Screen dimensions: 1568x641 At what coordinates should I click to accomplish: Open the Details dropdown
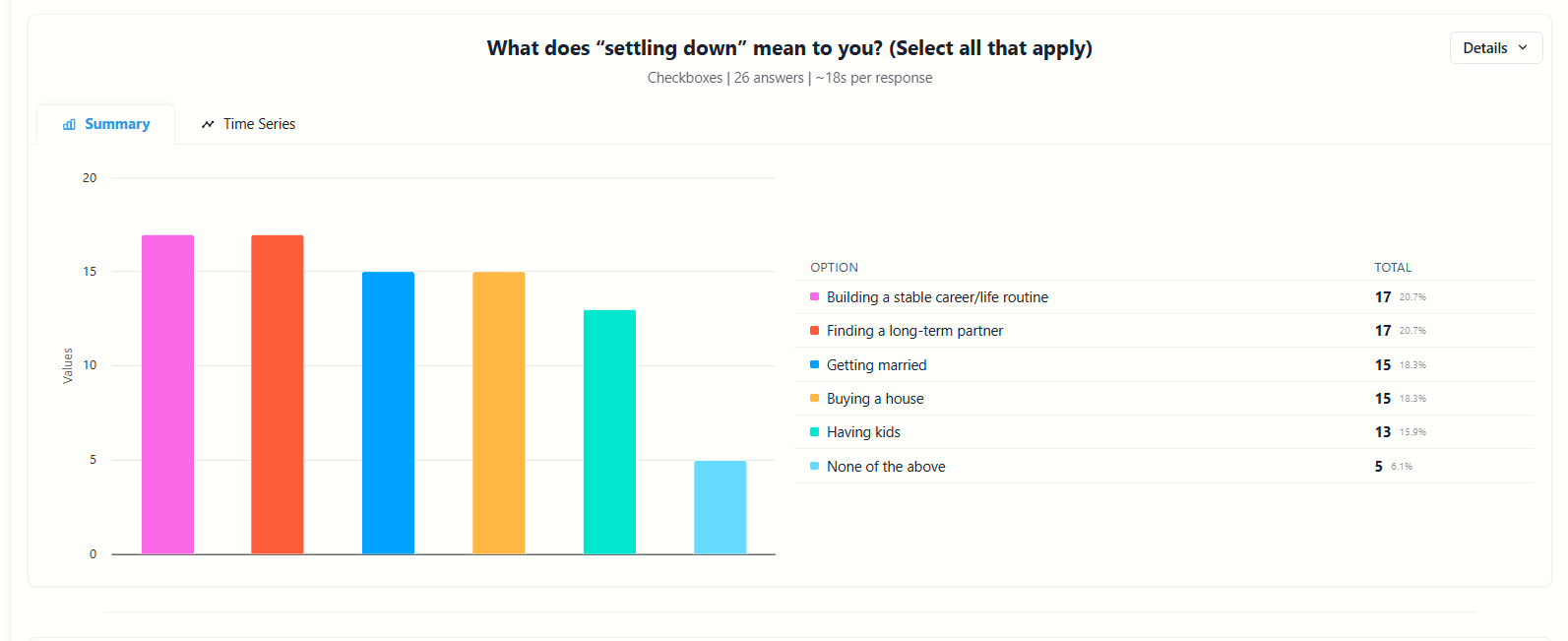coord(1495,47)
